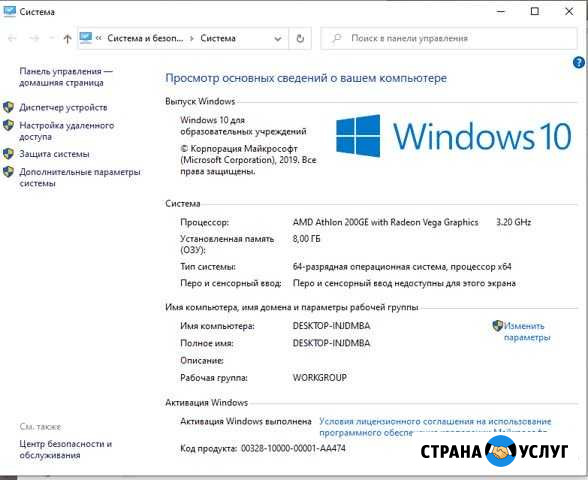The image size is (588, 480).
Task: Click 'Windows 10 для образовательных учреждений' edition text
Action: 243,126
